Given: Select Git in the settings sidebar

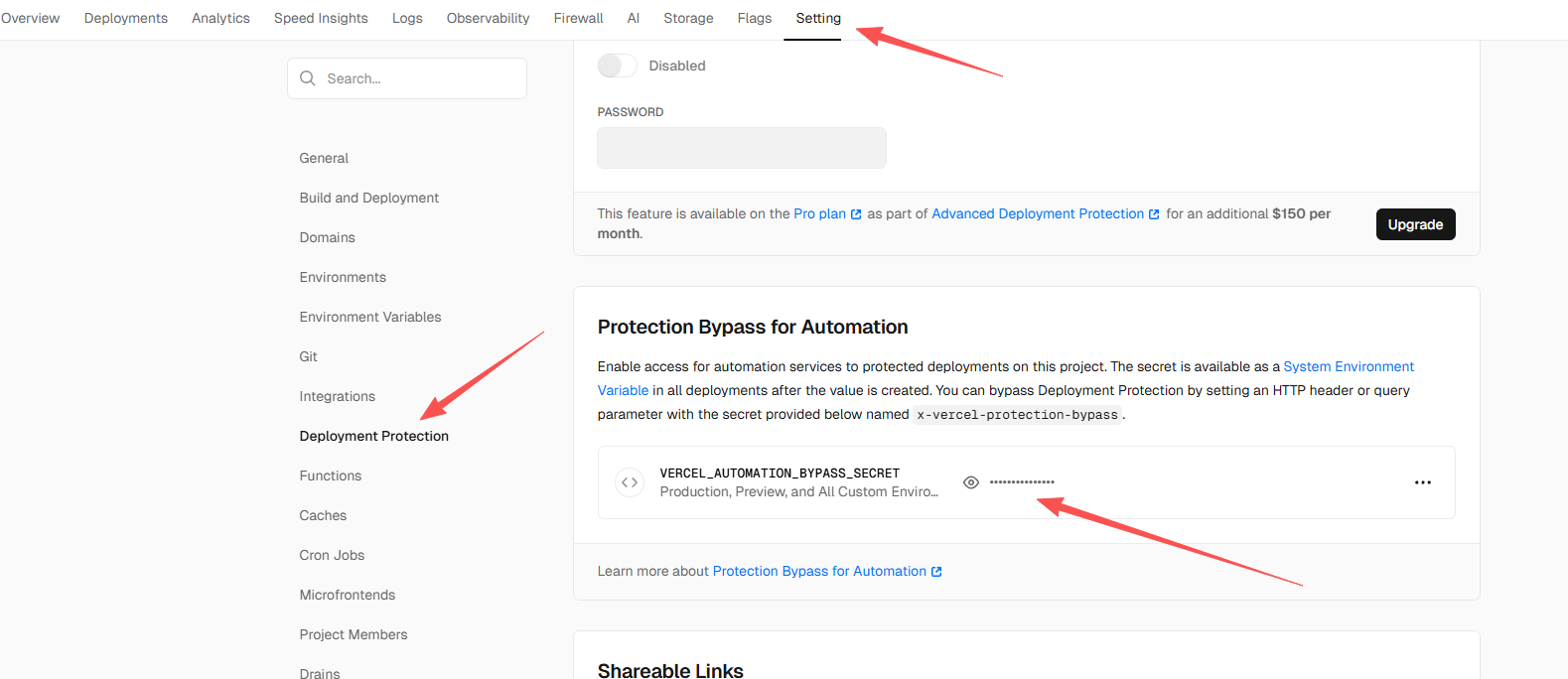Looking at the screenshot, I should [308, 356].
